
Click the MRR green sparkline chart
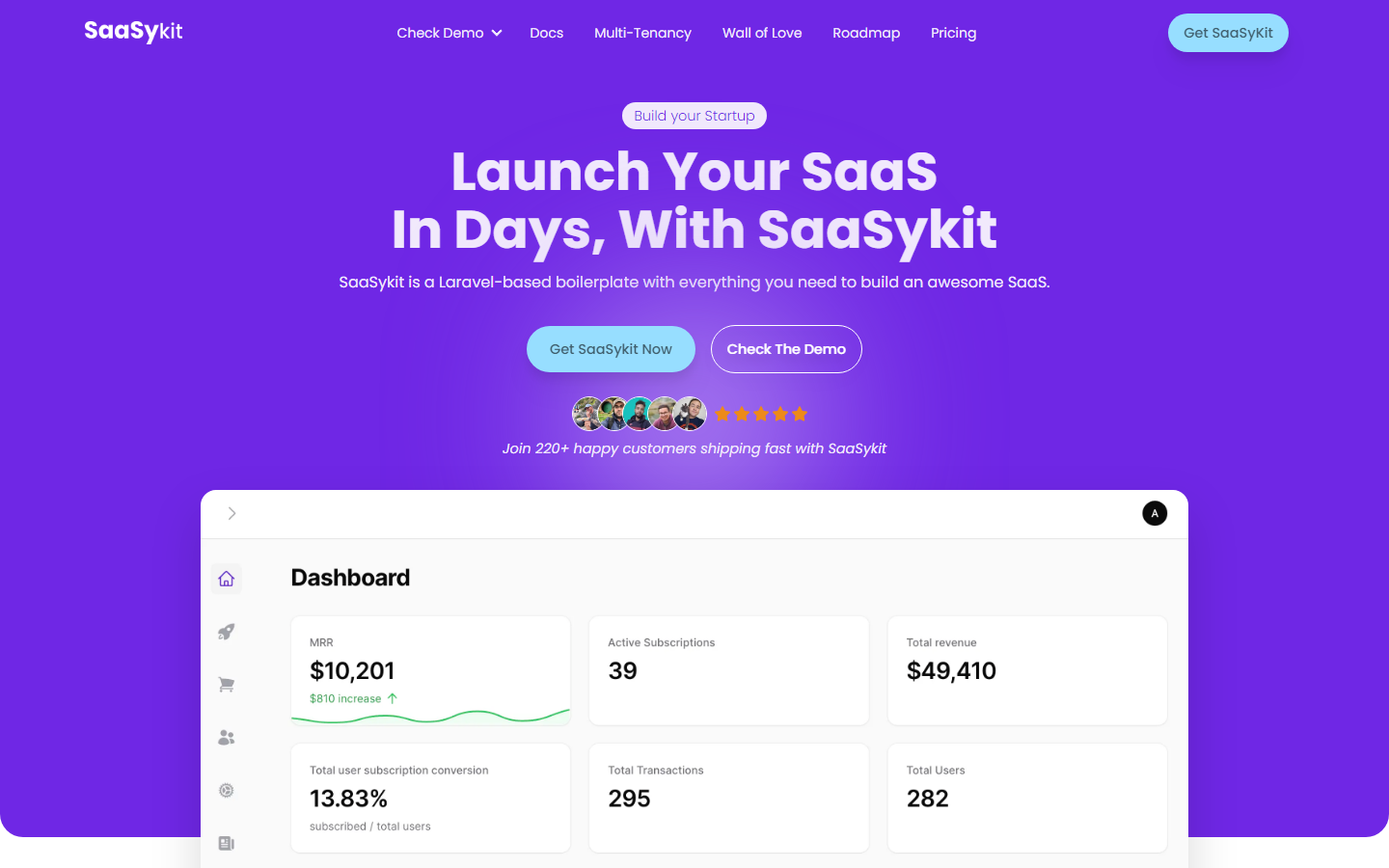tap(430, 717)
